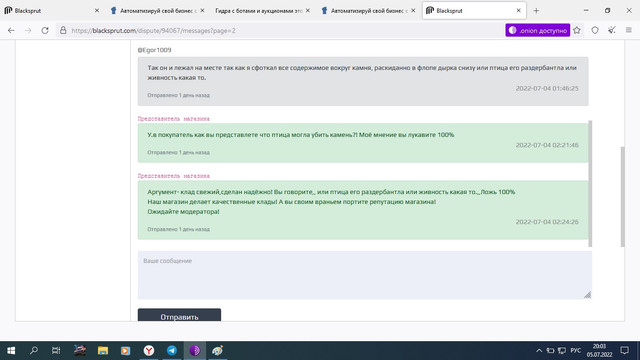Screen dimensions: 640x360
Task: Click the Отправить button
Action: pos(179,315)
